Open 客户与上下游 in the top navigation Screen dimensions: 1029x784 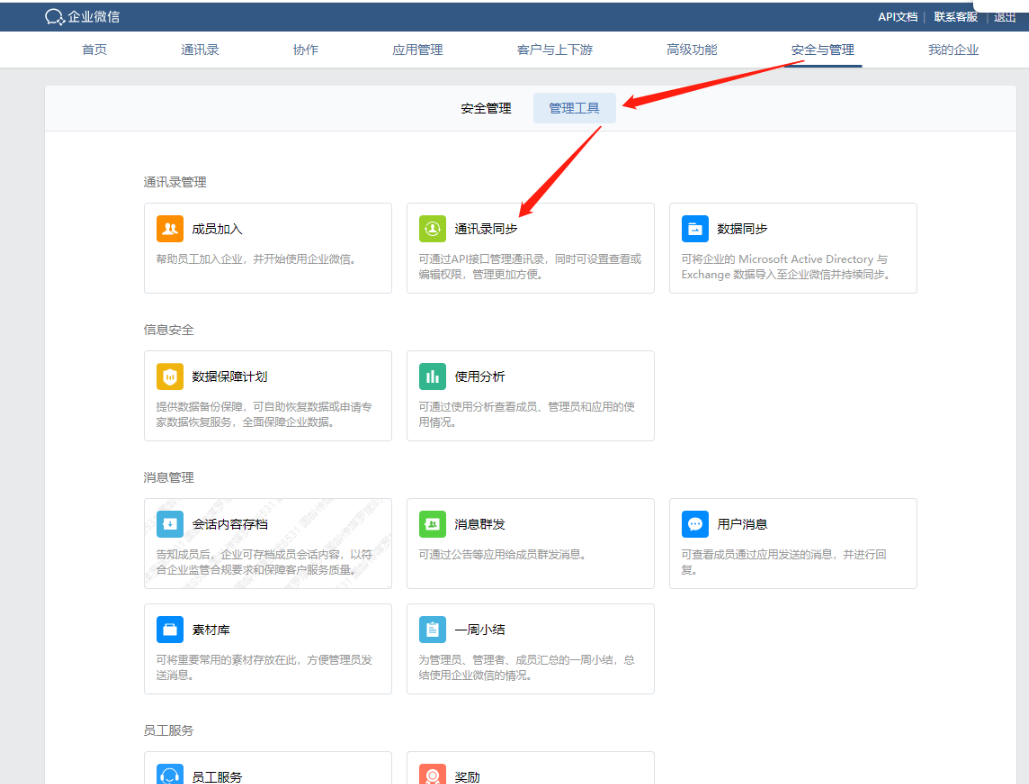[554, 50]
